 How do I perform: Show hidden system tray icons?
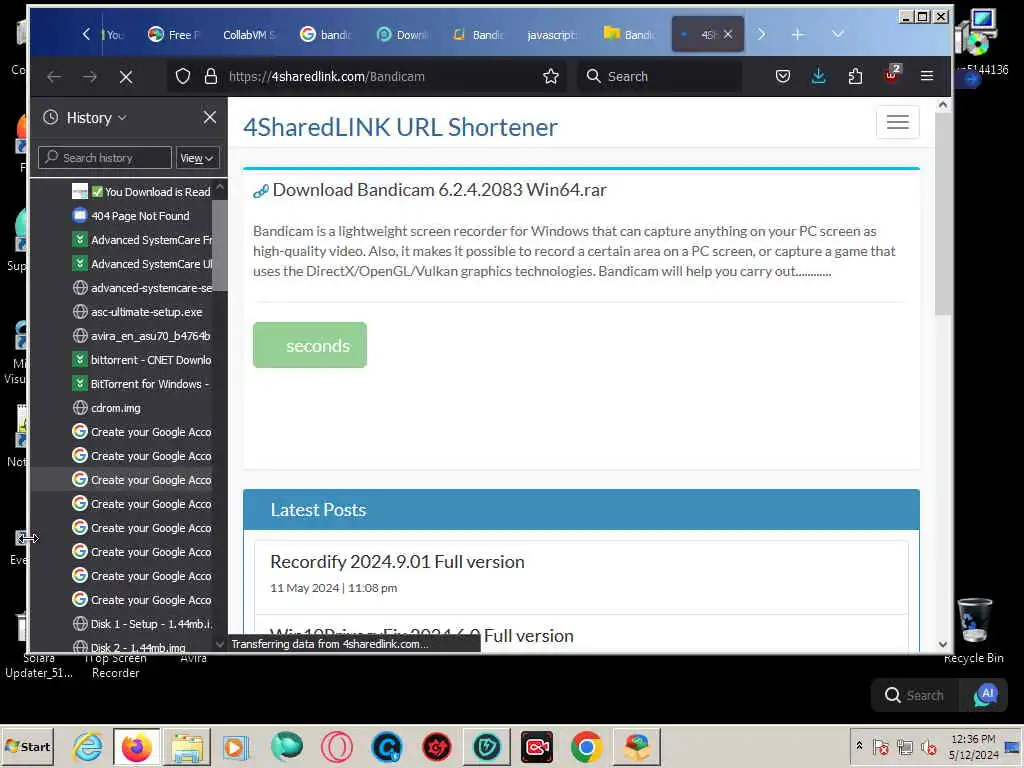[x=859, y=746]
